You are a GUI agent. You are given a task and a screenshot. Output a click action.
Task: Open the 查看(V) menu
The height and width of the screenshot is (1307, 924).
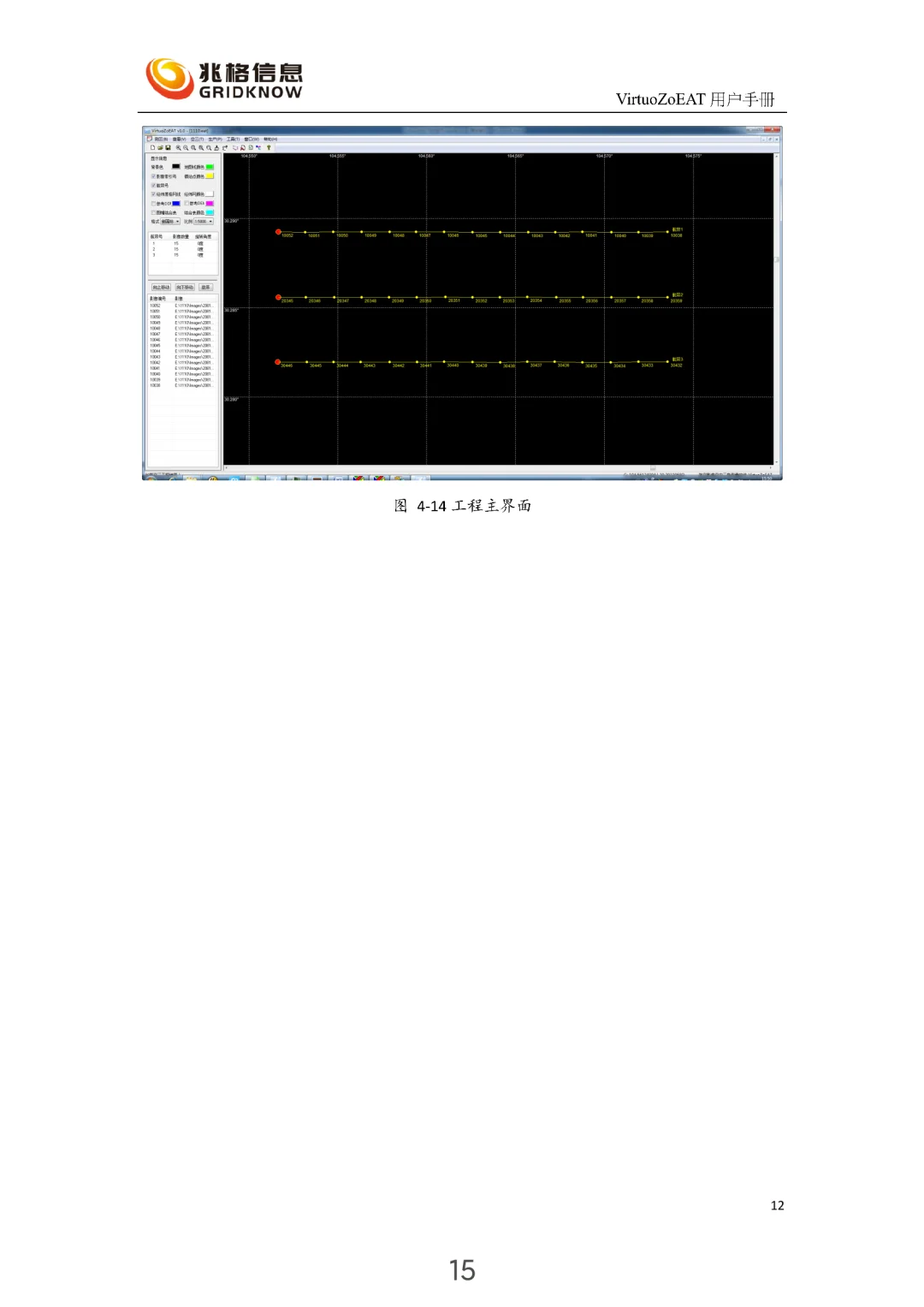coord(179,140)
